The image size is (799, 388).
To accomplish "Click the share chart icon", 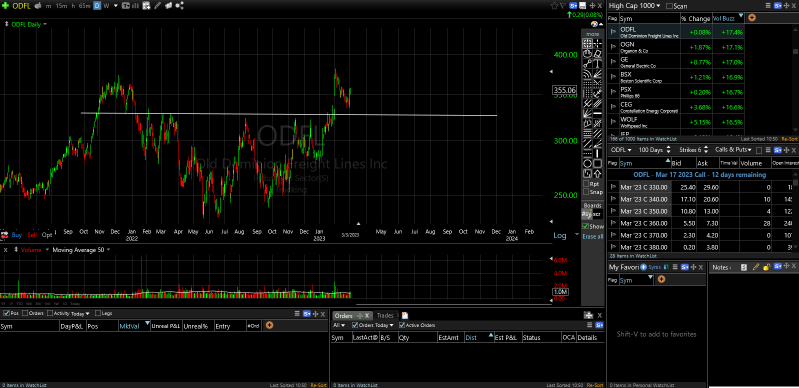I will [x=179, y=6].
